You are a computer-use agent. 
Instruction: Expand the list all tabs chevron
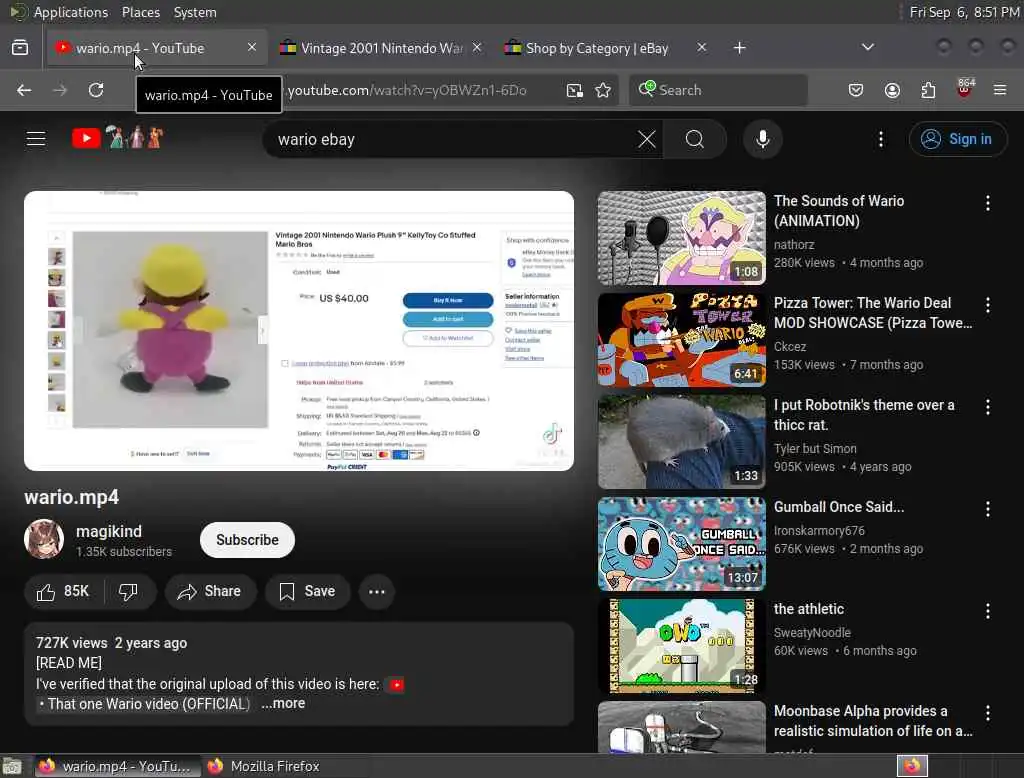pyautogui.click(x=867, y=47)
